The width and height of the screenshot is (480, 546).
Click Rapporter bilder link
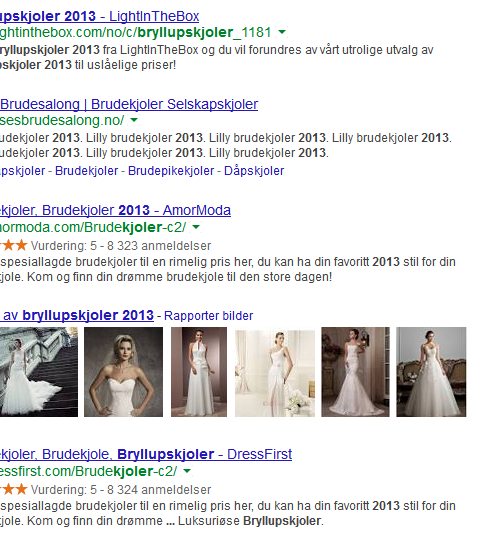coord(208,316)
